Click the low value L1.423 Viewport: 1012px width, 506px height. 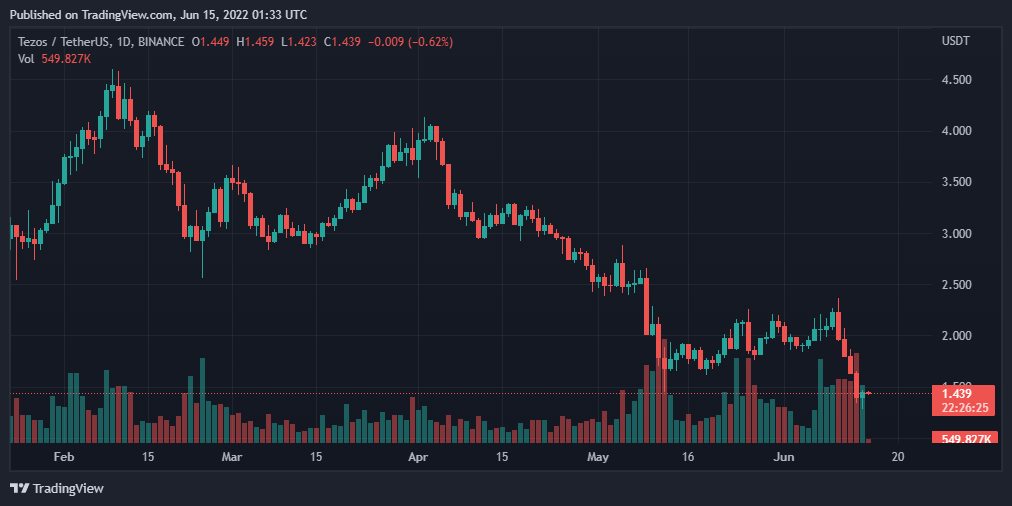click(x=299, y=42)
